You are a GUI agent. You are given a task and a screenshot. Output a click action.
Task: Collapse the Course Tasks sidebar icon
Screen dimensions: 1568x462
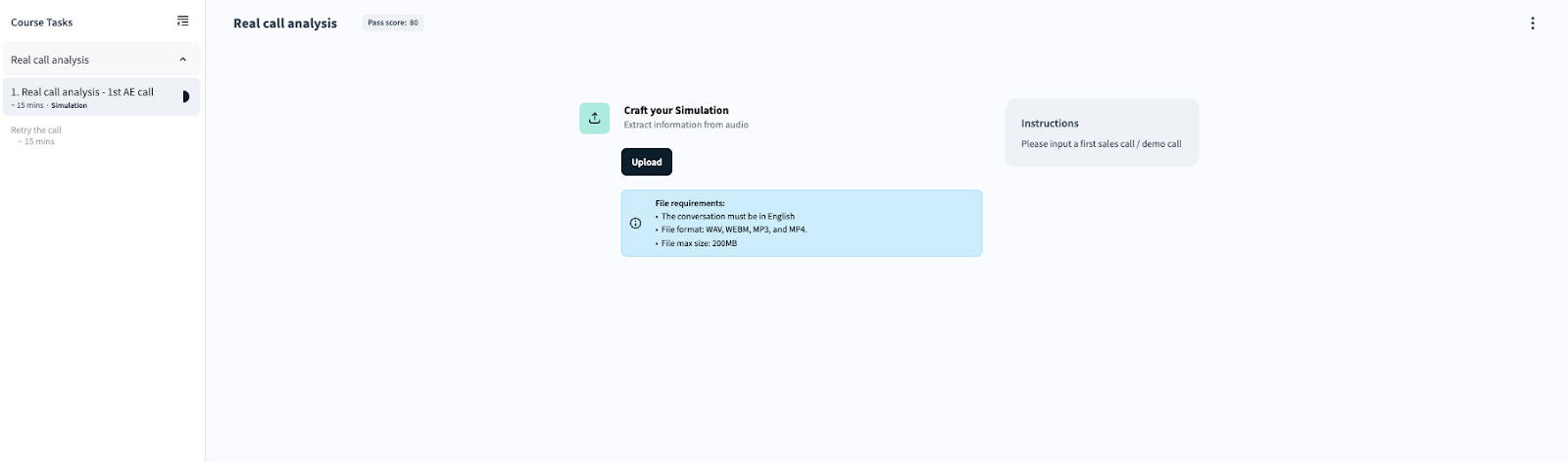click(182, 21)
